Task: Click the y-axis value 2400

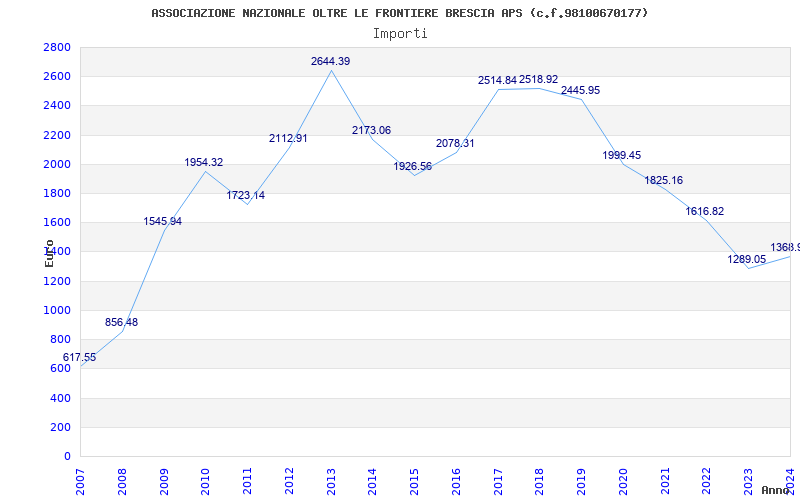Action: 57,106
